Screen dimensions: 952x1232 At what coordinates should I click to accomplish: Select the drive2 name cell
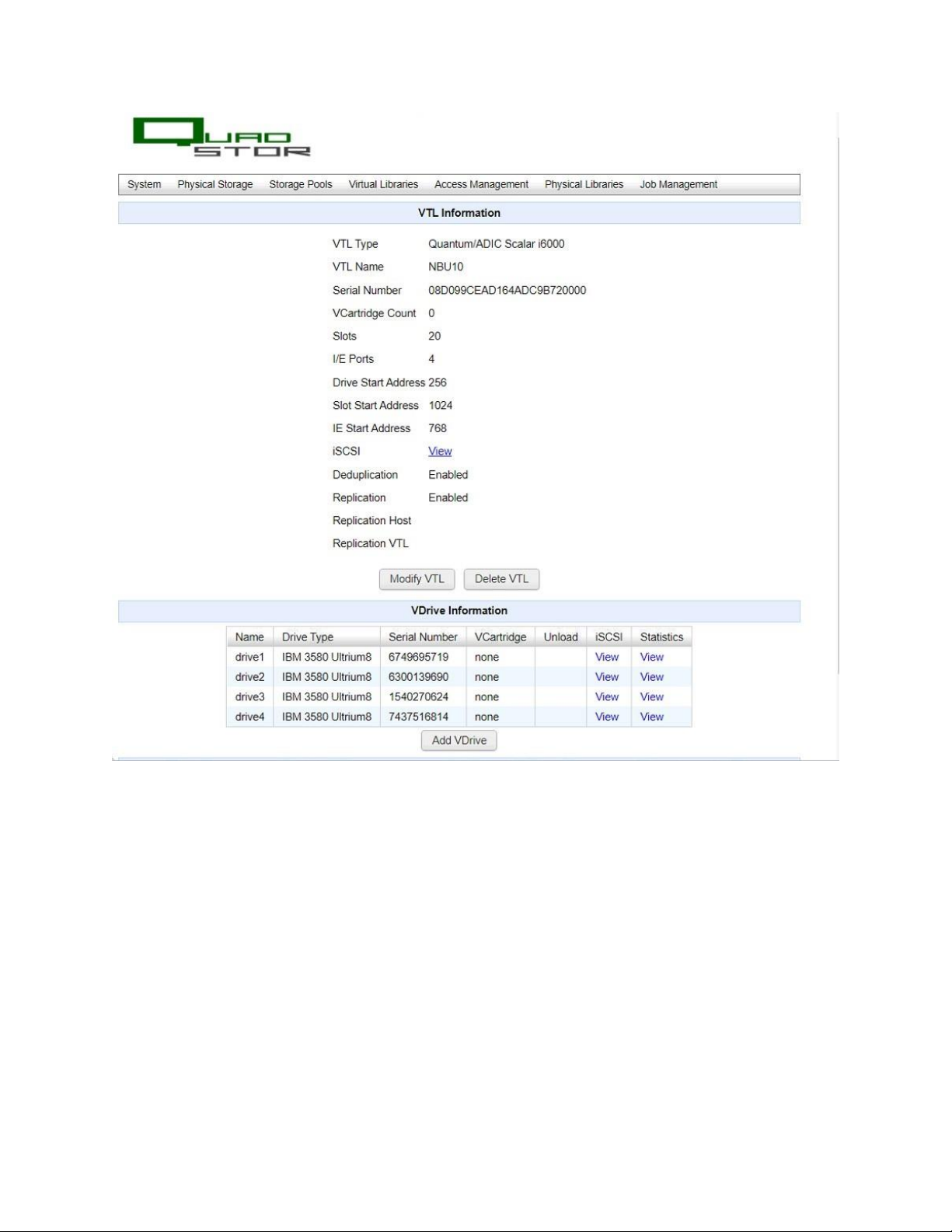250,677
